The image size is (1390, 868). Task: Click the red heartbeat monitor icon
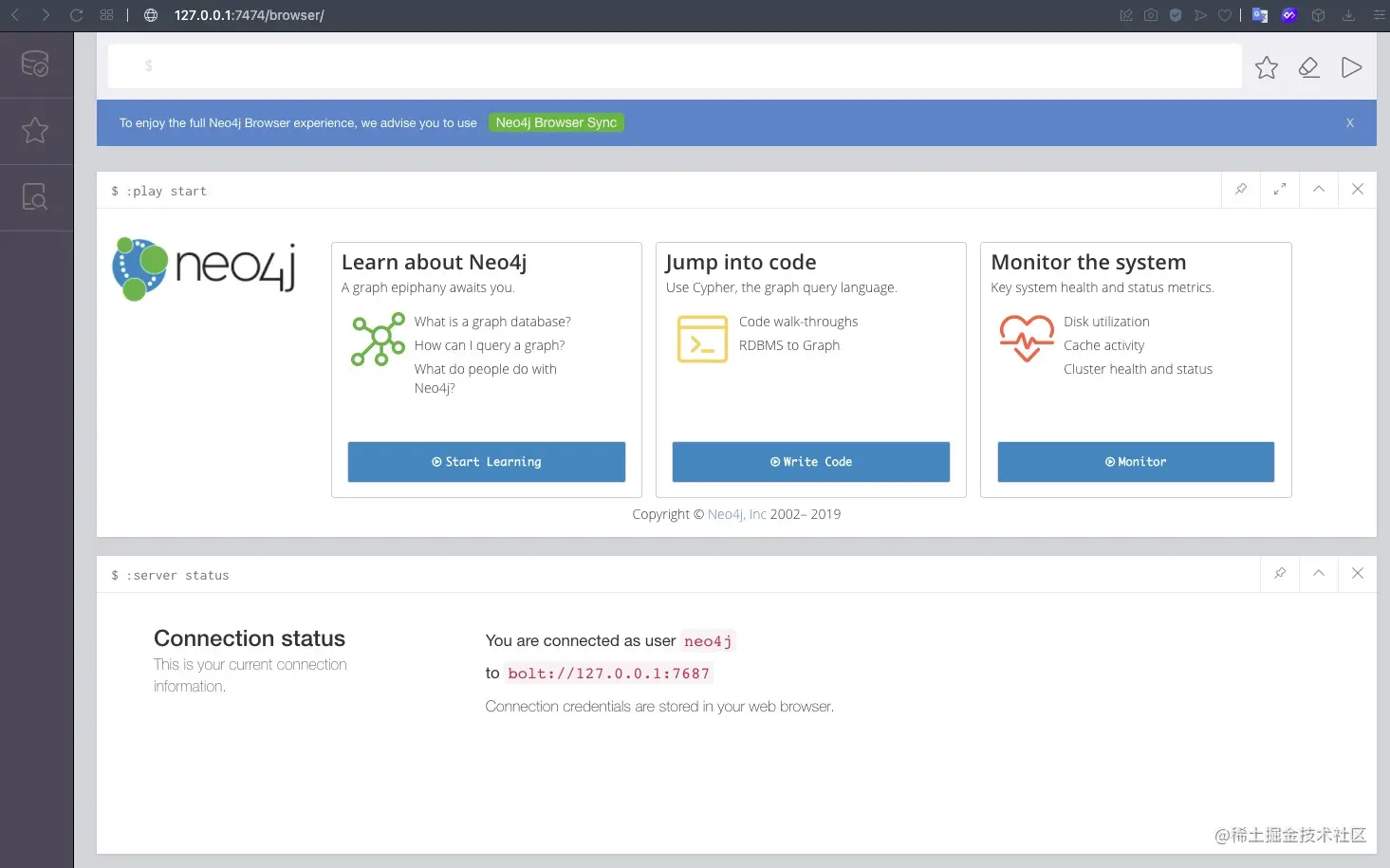1027,339
